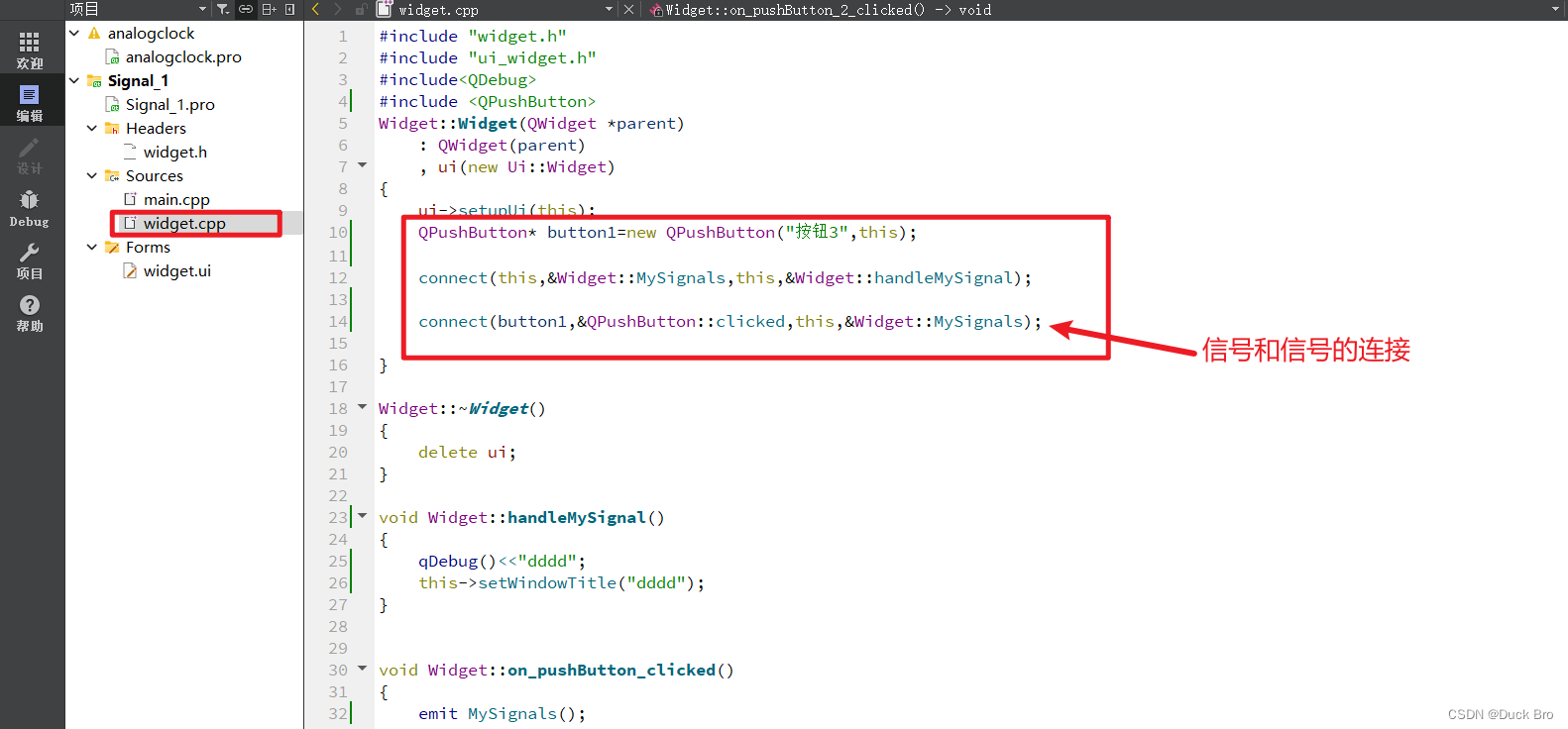
Task: Click QPushButton::clicked in second connect call
Action: point(686,321)
